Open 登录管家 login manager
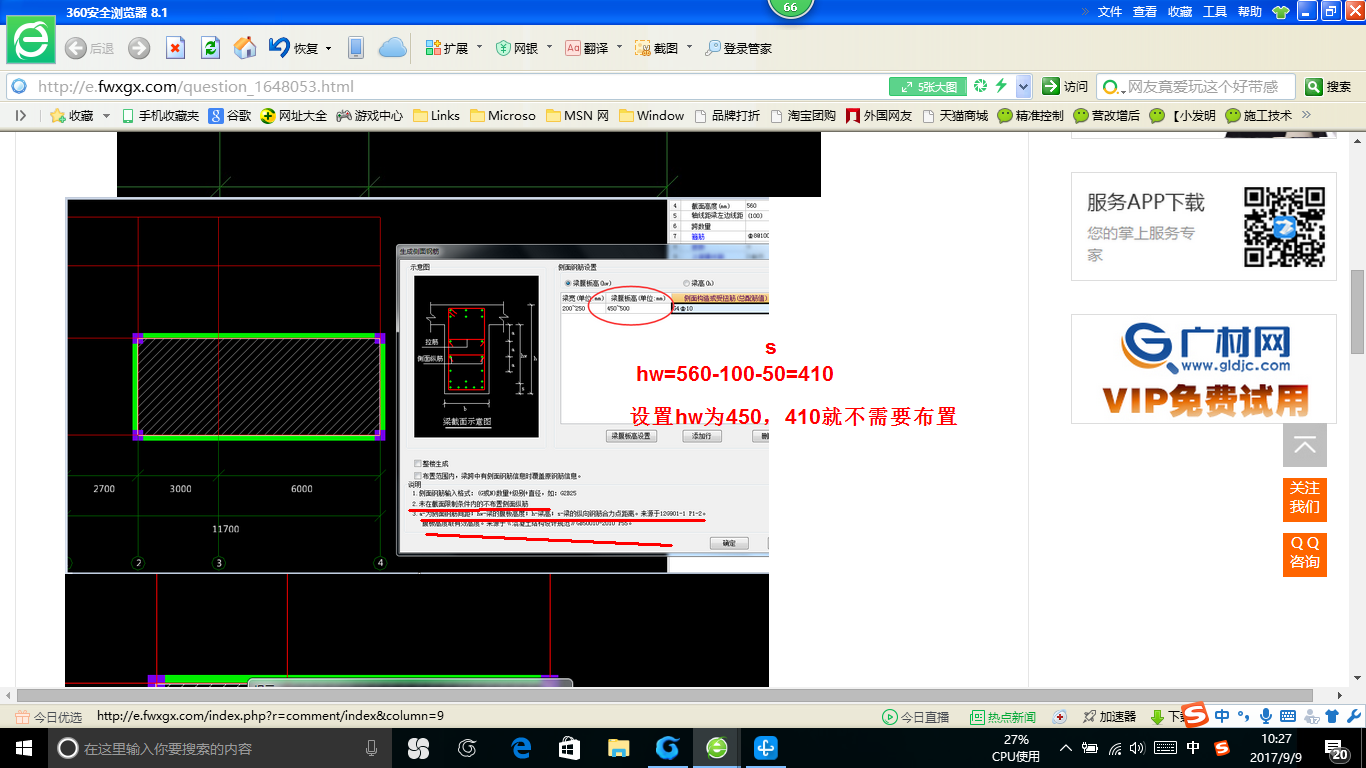1366x768 pixels. 738,48
